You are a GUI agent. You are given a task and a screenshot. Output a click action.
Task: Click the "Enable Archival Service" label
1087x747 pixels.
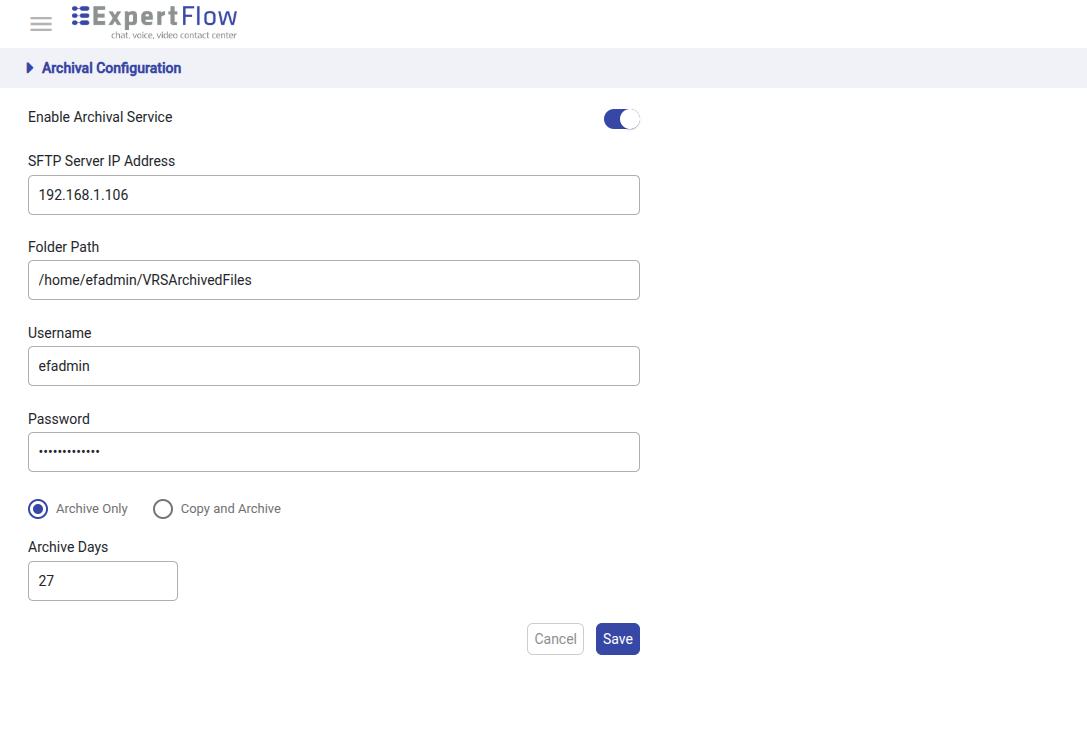(x=100, y=117)
